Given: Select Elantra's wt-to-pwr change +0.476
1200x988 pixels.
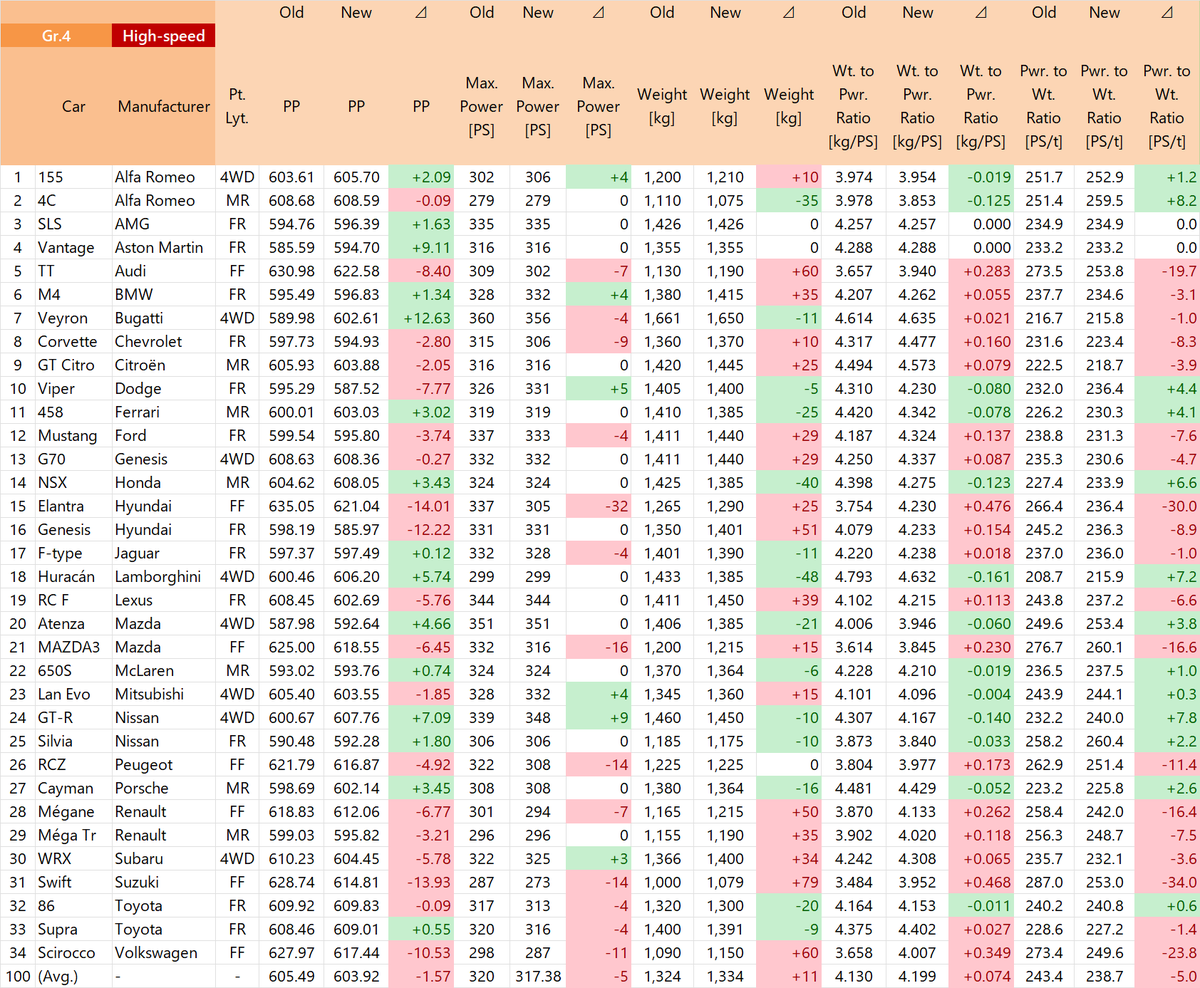Looking at the screenshot, I should (980, 506).
